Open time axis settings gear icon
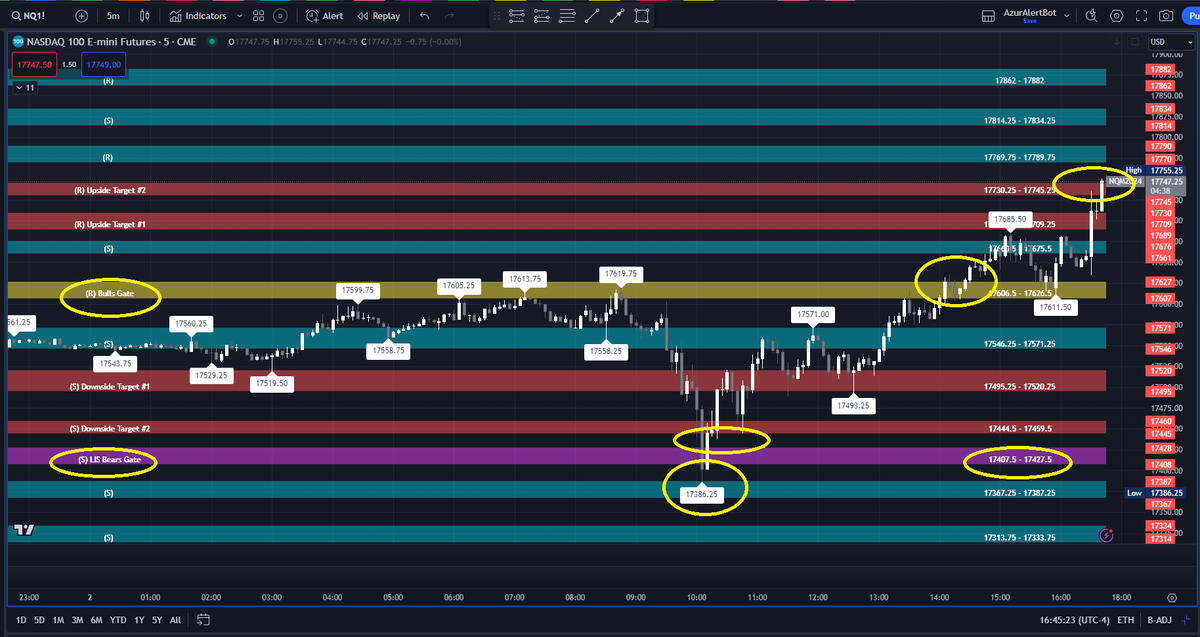This screenshot has width=1200, height=637. (x=1172, y=596)
